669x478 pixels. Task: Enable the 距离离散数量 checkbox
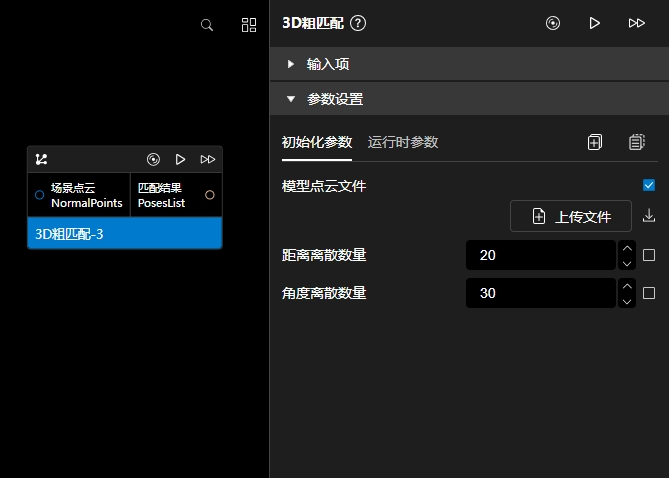coord(649,255)
